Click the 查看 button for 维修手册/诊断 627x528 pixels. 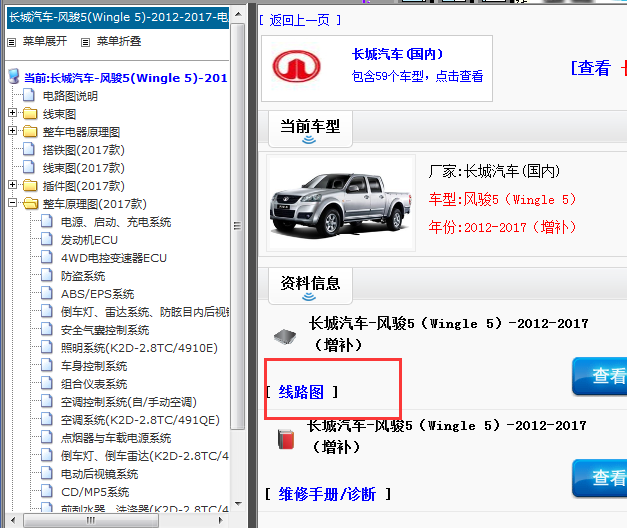click(599, 478)
